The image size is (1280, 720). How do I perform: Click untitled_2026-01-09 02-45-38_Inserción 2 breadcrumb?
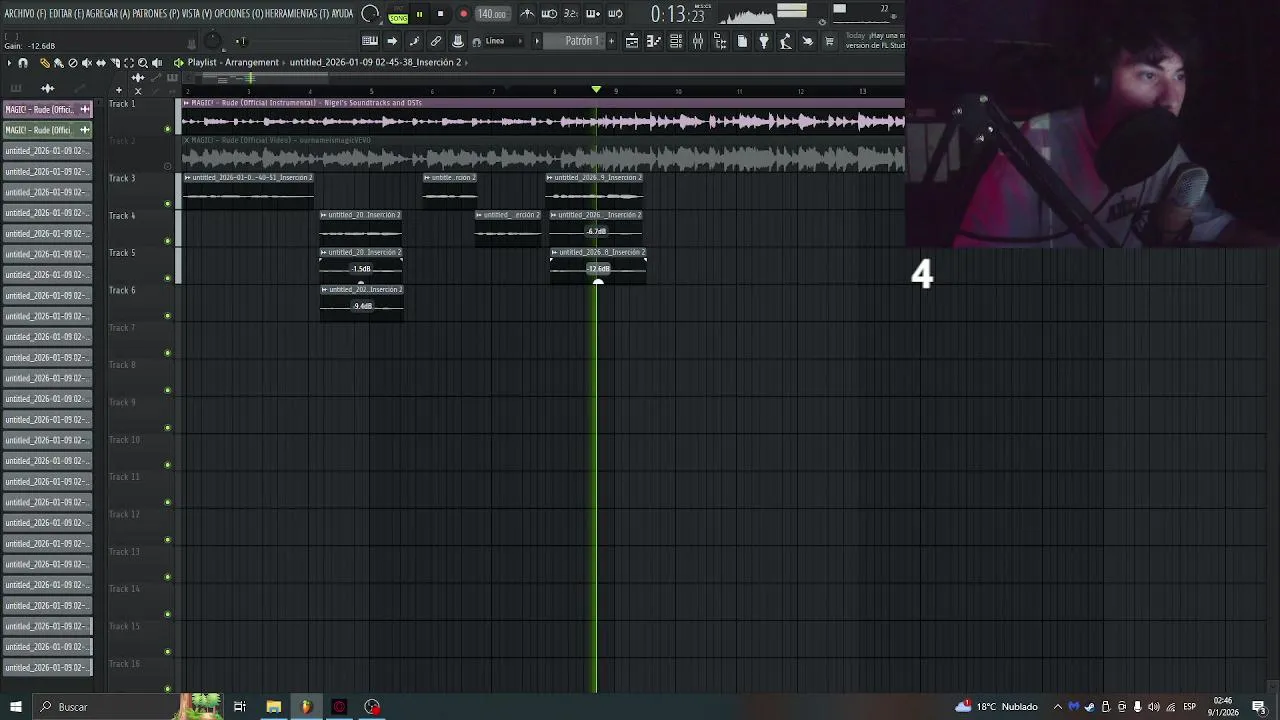coord(376,62)
